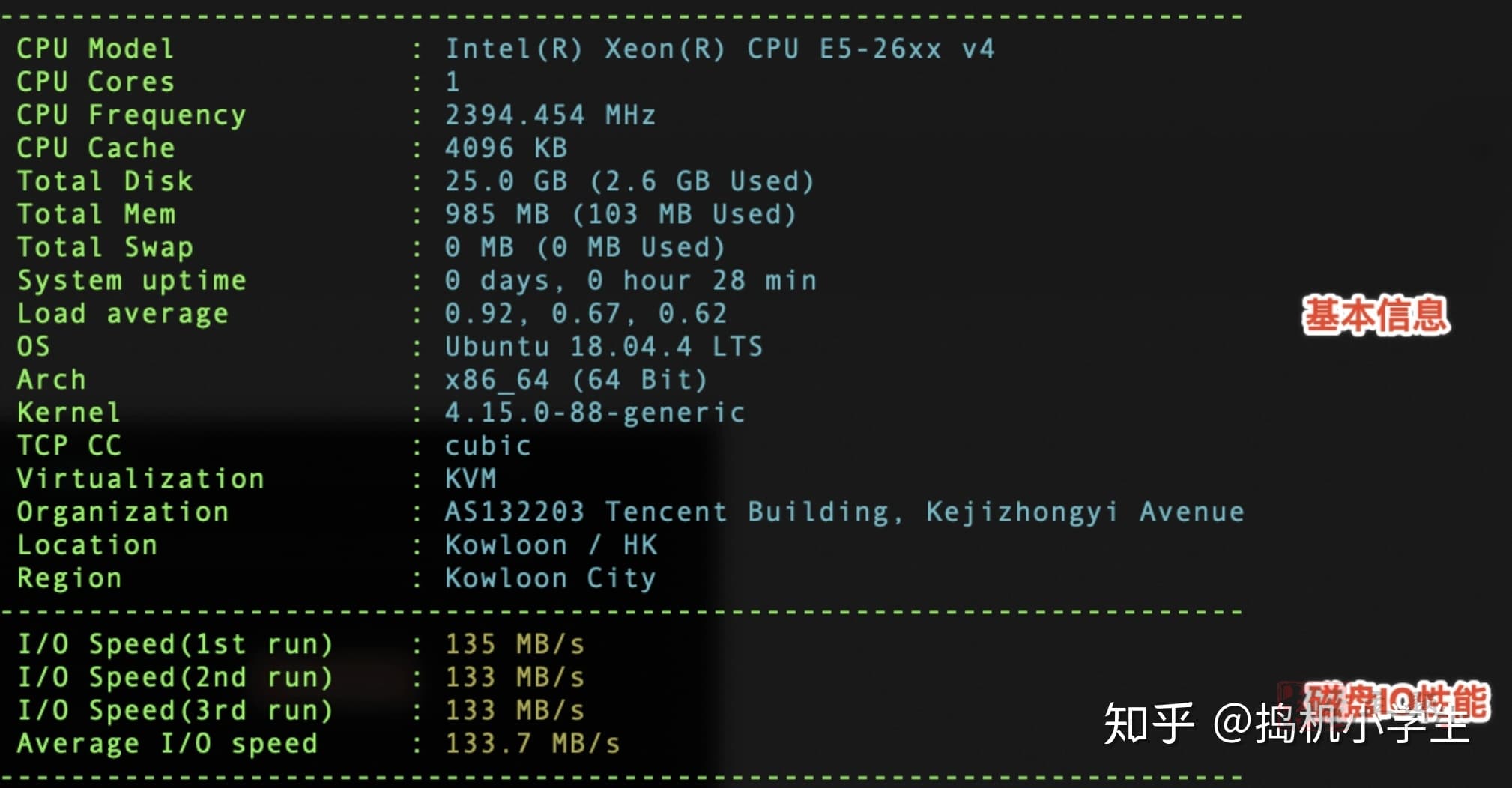Click the CPU Cache 4096 KB value

click(506, 148)
